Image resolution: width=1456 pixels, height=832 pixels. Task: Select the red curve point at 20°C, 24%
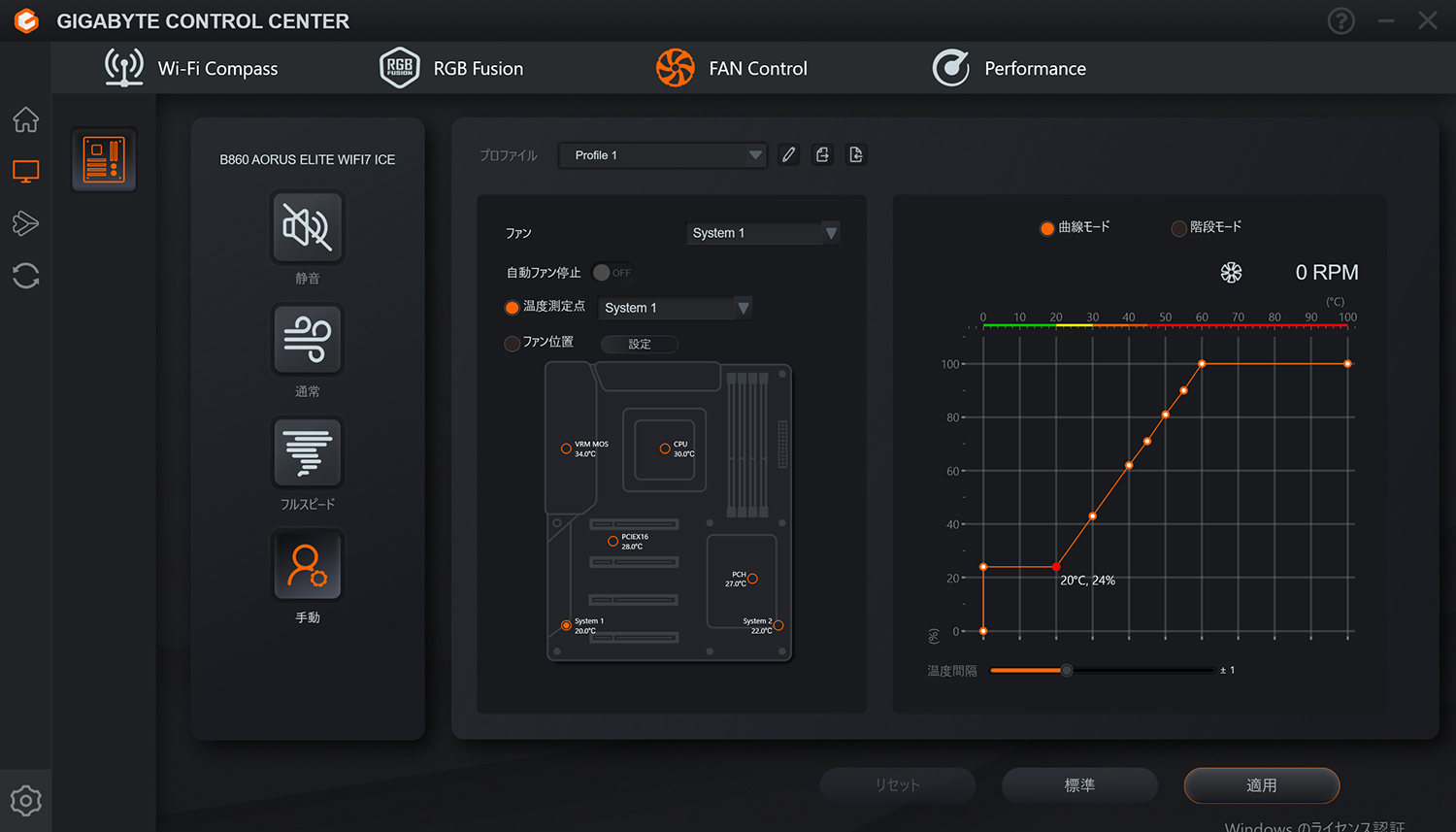(1056, 567)
